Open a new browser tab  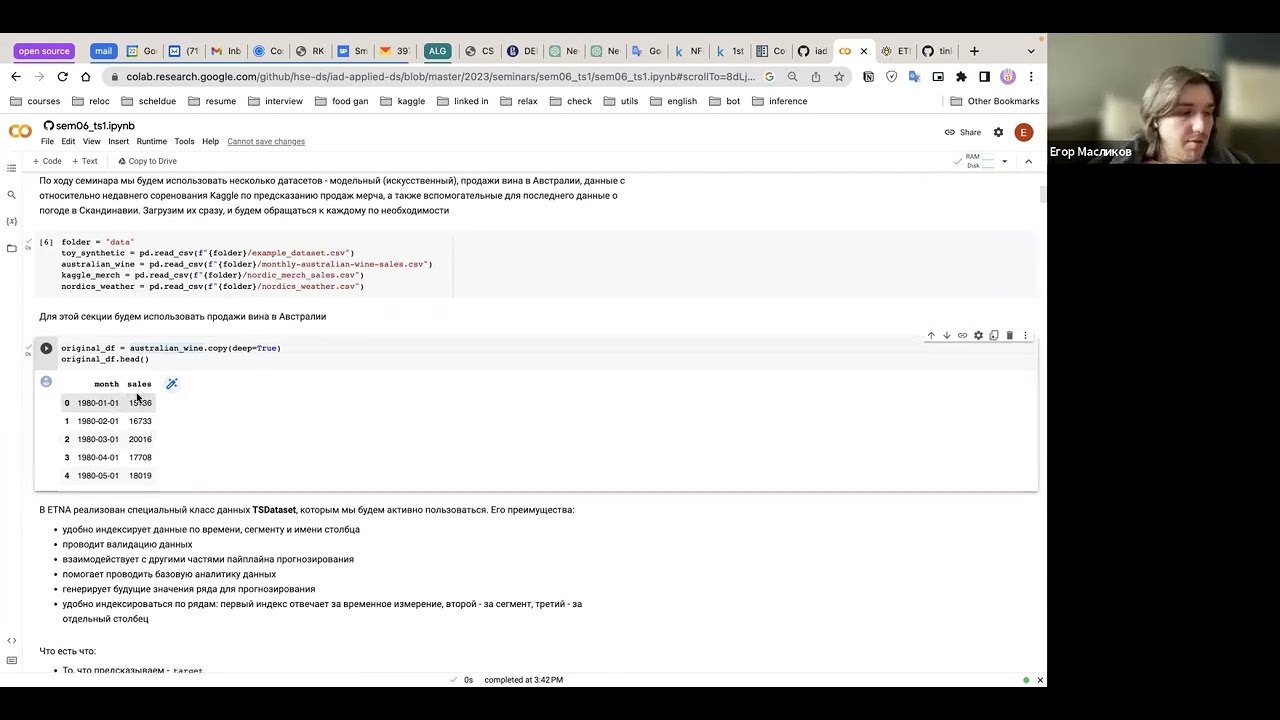tap(974, 51)
